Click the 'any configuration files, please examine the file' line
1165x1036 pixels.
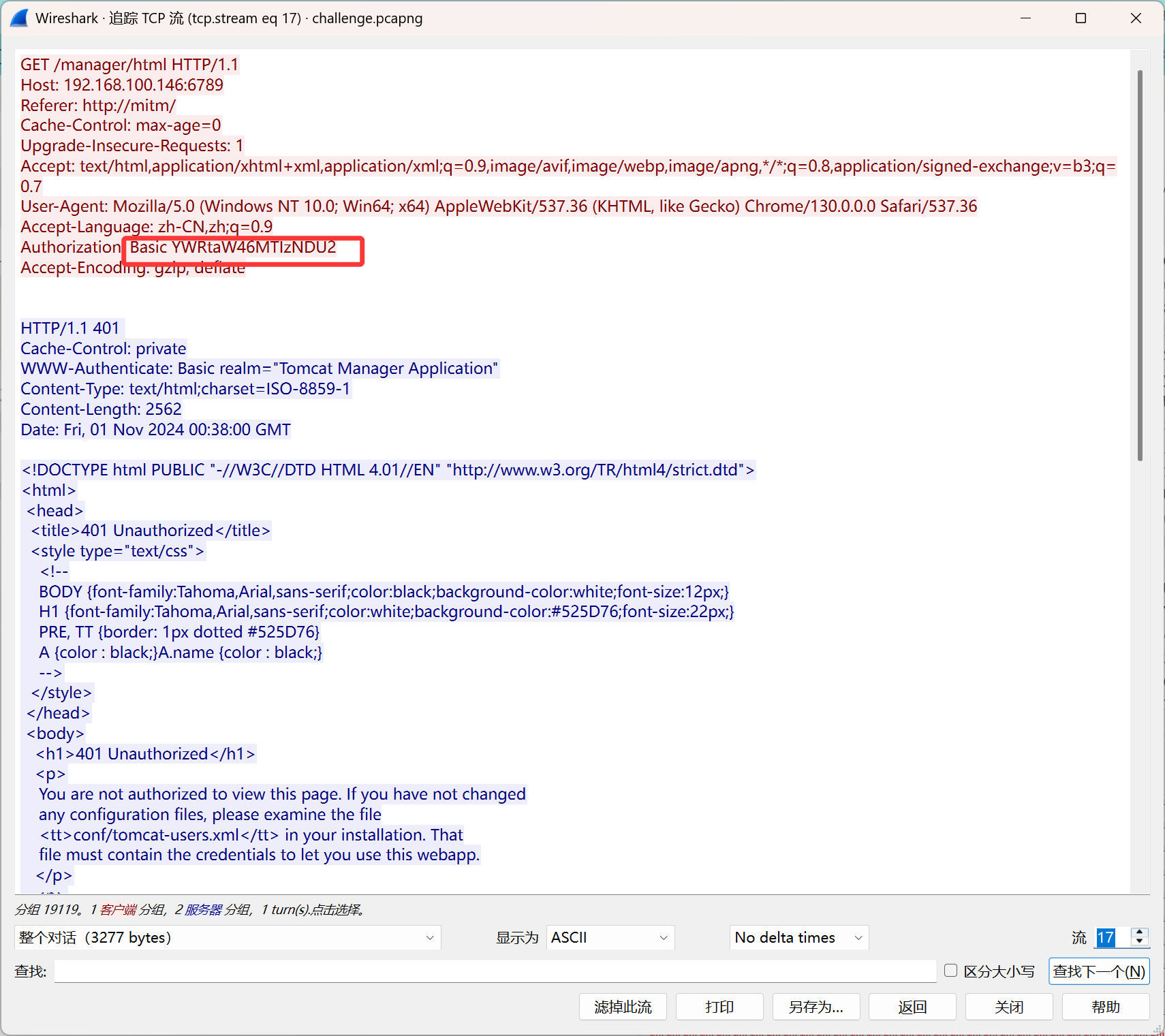[x=210, y=815]
